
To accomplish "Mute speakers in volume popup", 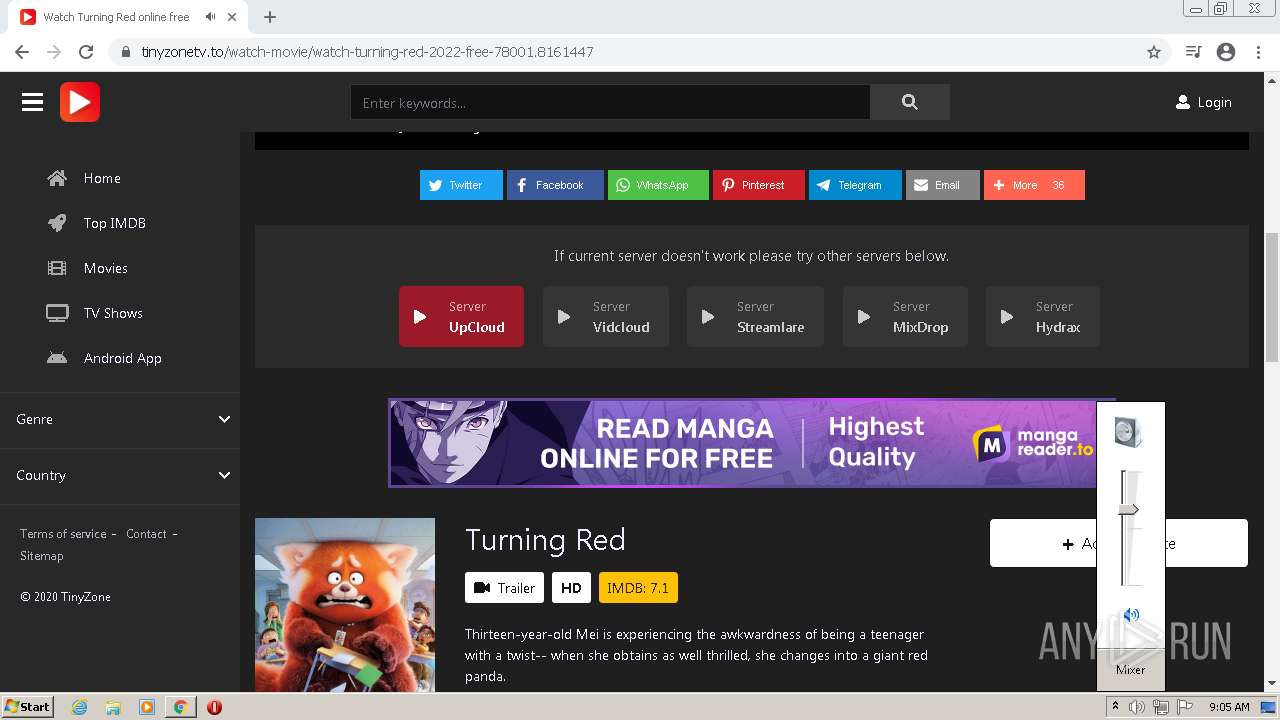I will (1131, 616).
